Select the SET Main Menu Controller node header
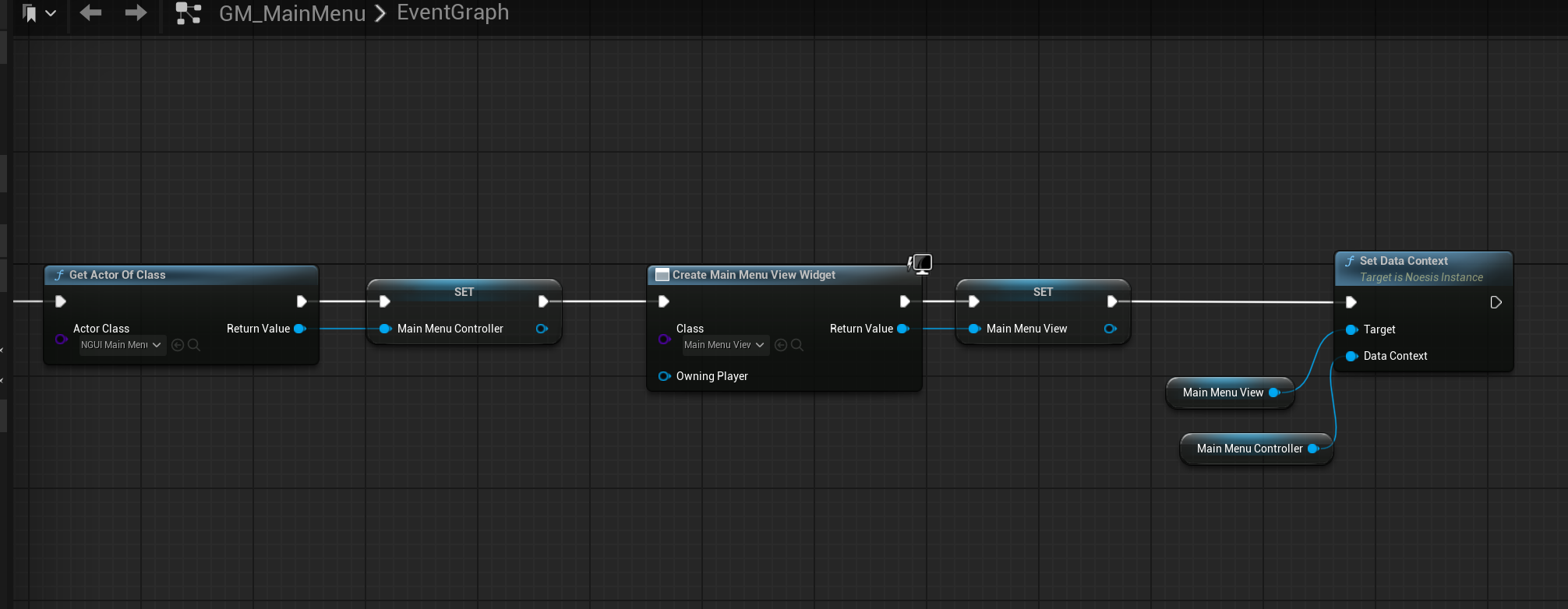 [x=464, y=292]
